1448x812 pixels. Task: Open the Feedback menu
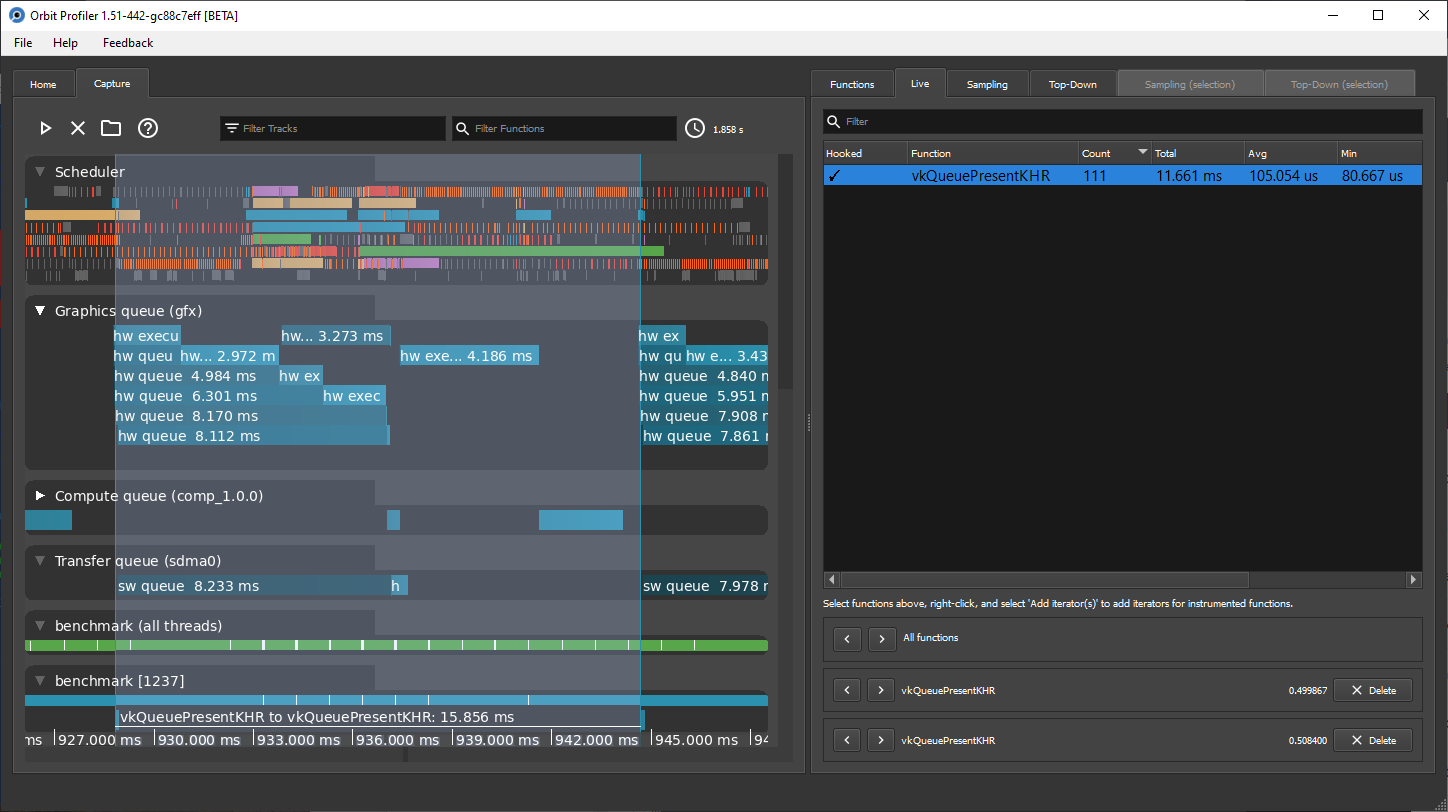[128, 43]
